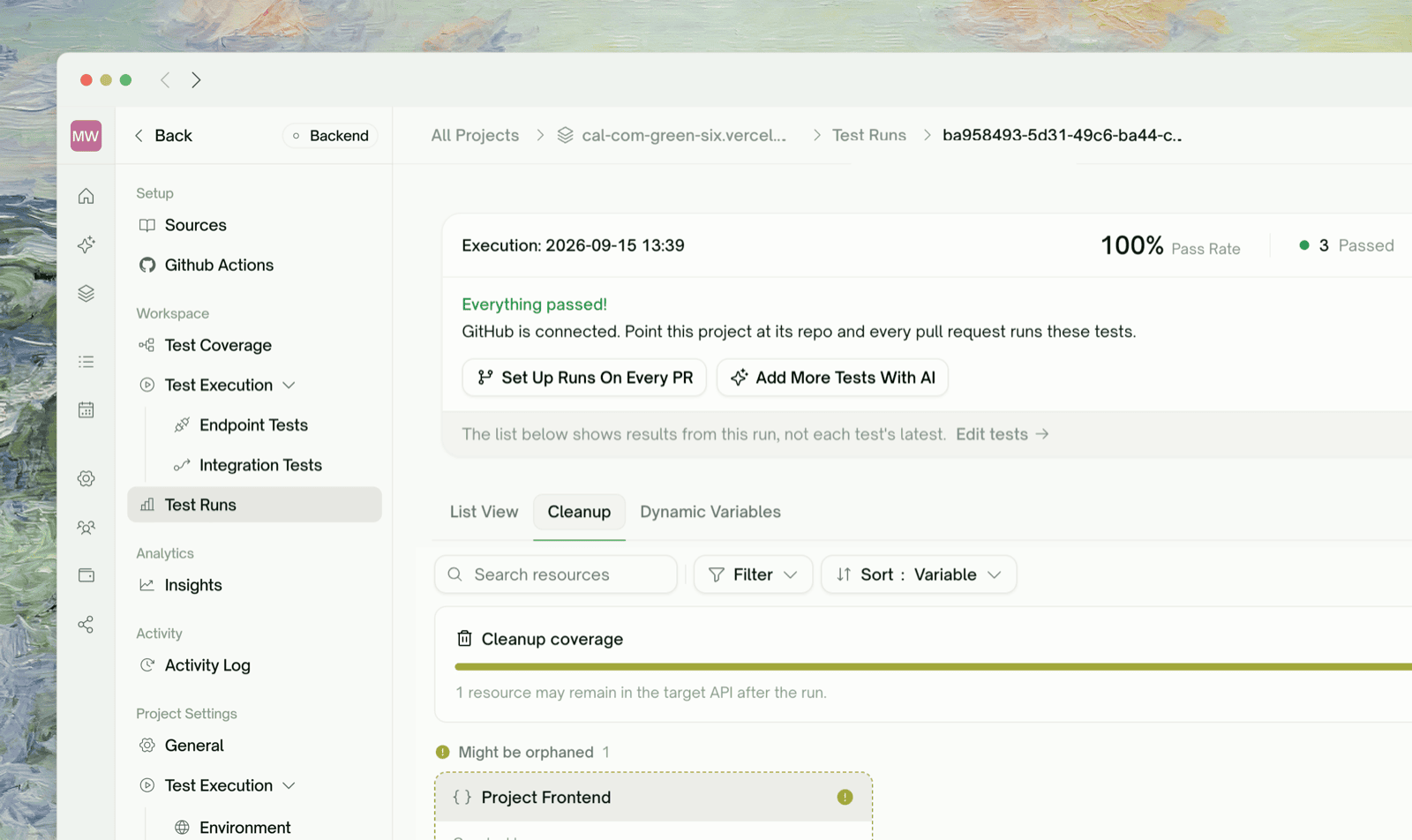Viewport: 1412px width, 840px height.
Task: Open the calendar icon in the left rail
Action: point(86,410)
